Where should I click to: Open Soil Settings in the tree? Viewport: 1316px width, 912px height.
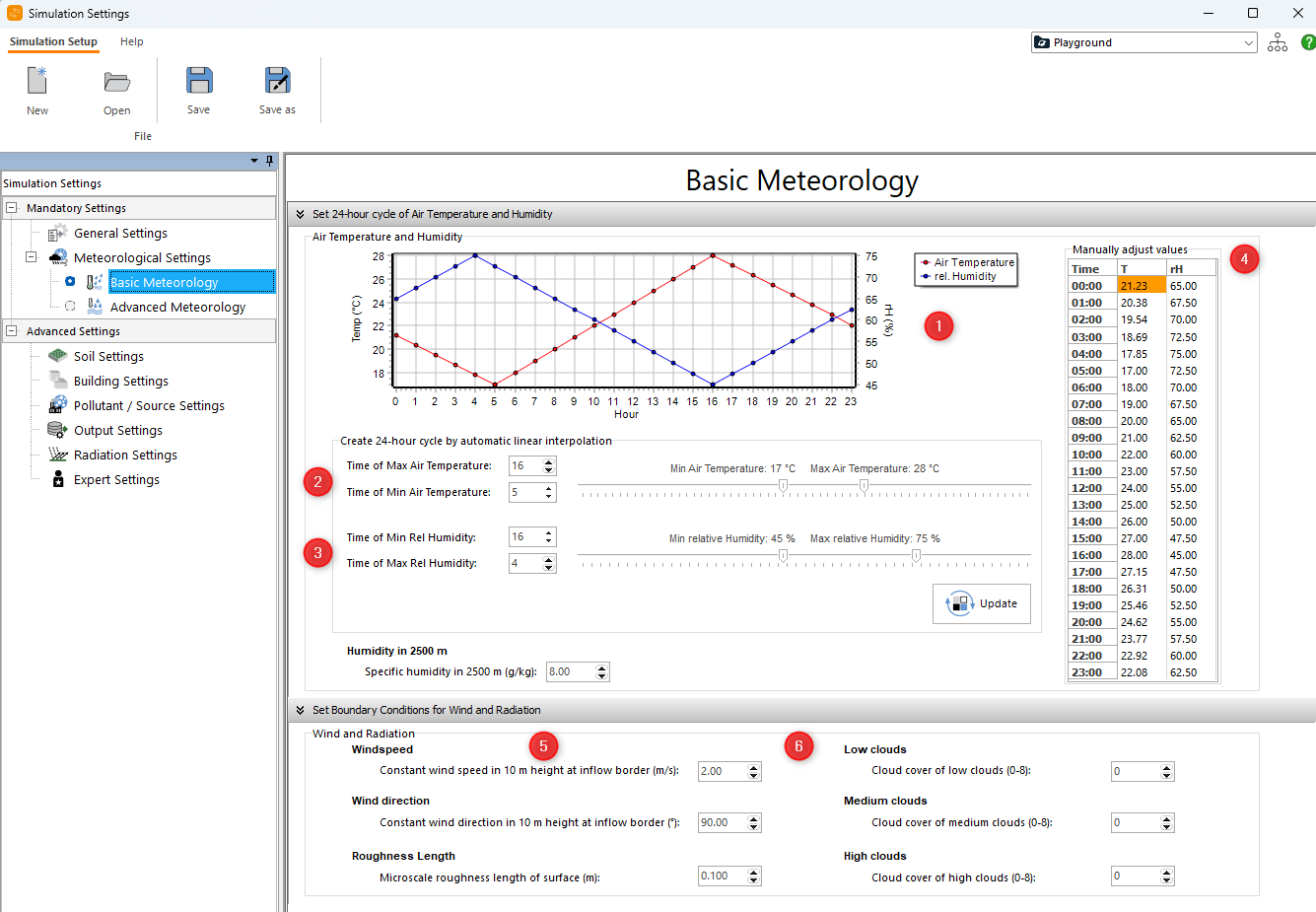(x=108, y=357)
